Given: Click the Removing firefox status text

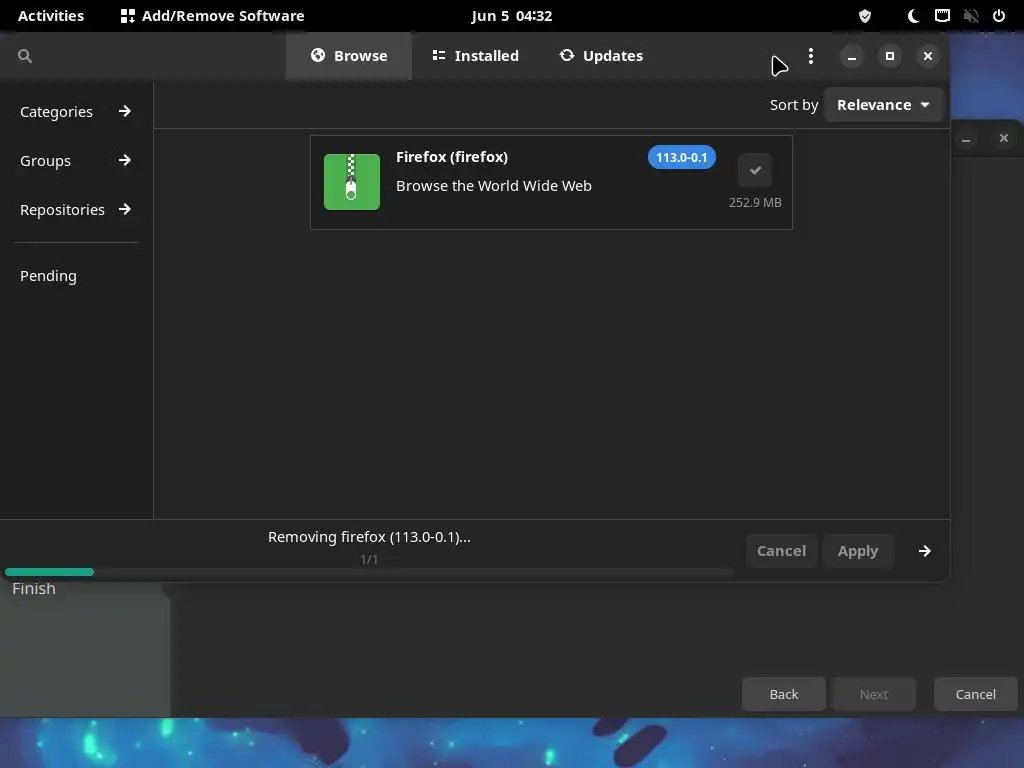Looking at the screenshot, I should tap(369, 537).
